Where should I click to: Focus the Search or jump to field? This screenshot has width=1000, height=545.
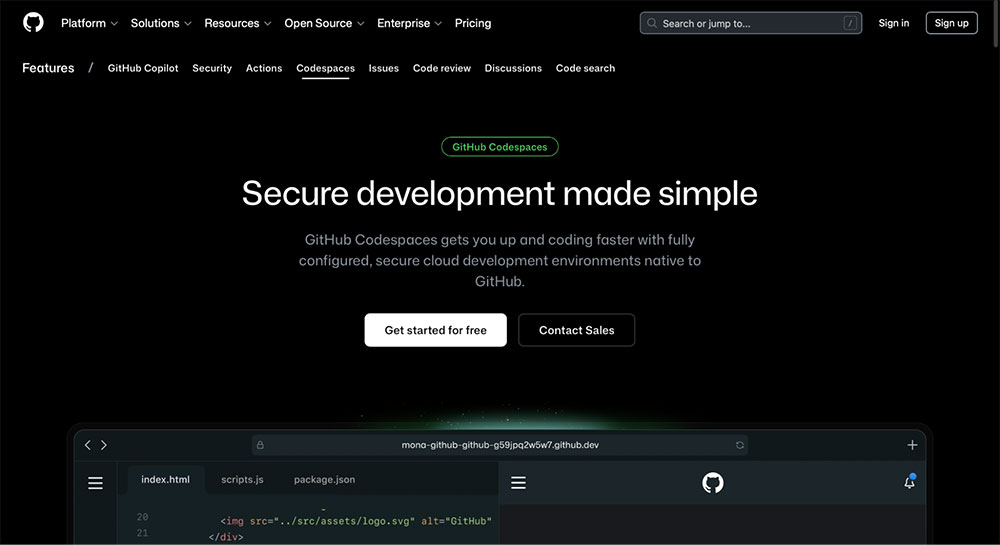[x=751, y=23]
